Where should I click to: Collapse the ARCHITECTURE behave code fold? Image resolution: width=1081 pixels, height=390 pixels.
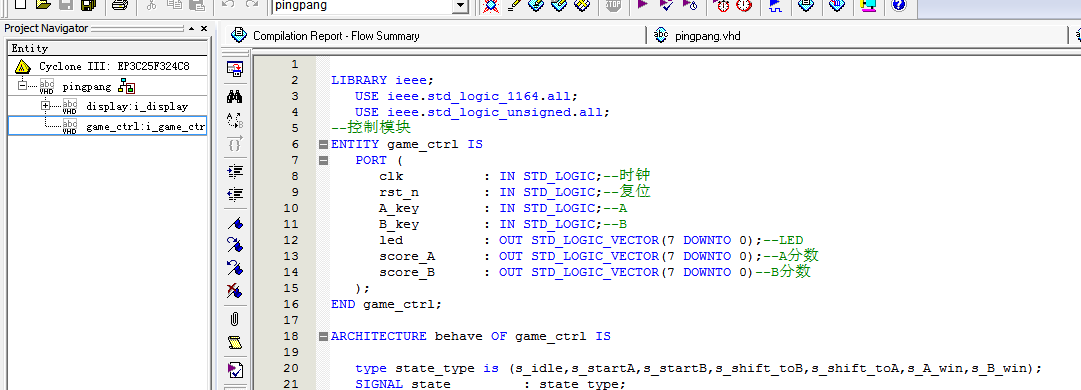(x=322, y=336)
